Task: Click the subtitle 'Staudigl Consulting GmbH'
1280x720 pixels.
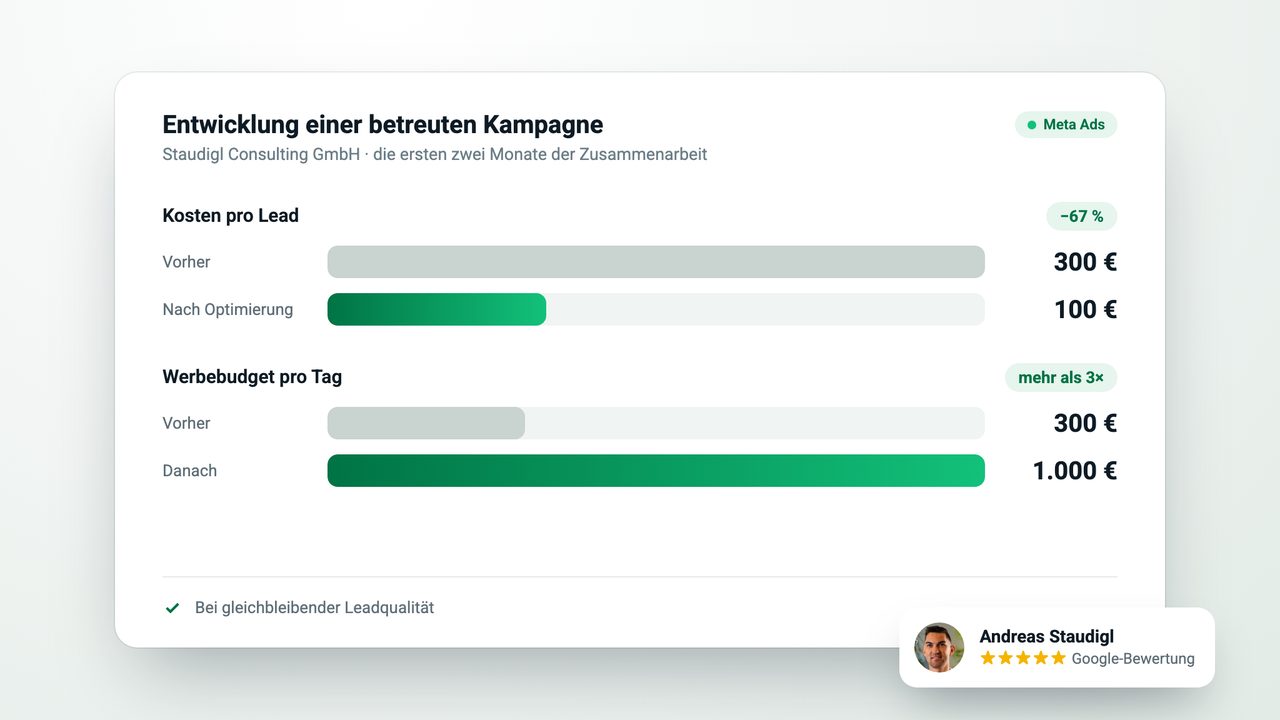Action: (x=261, y=155)
